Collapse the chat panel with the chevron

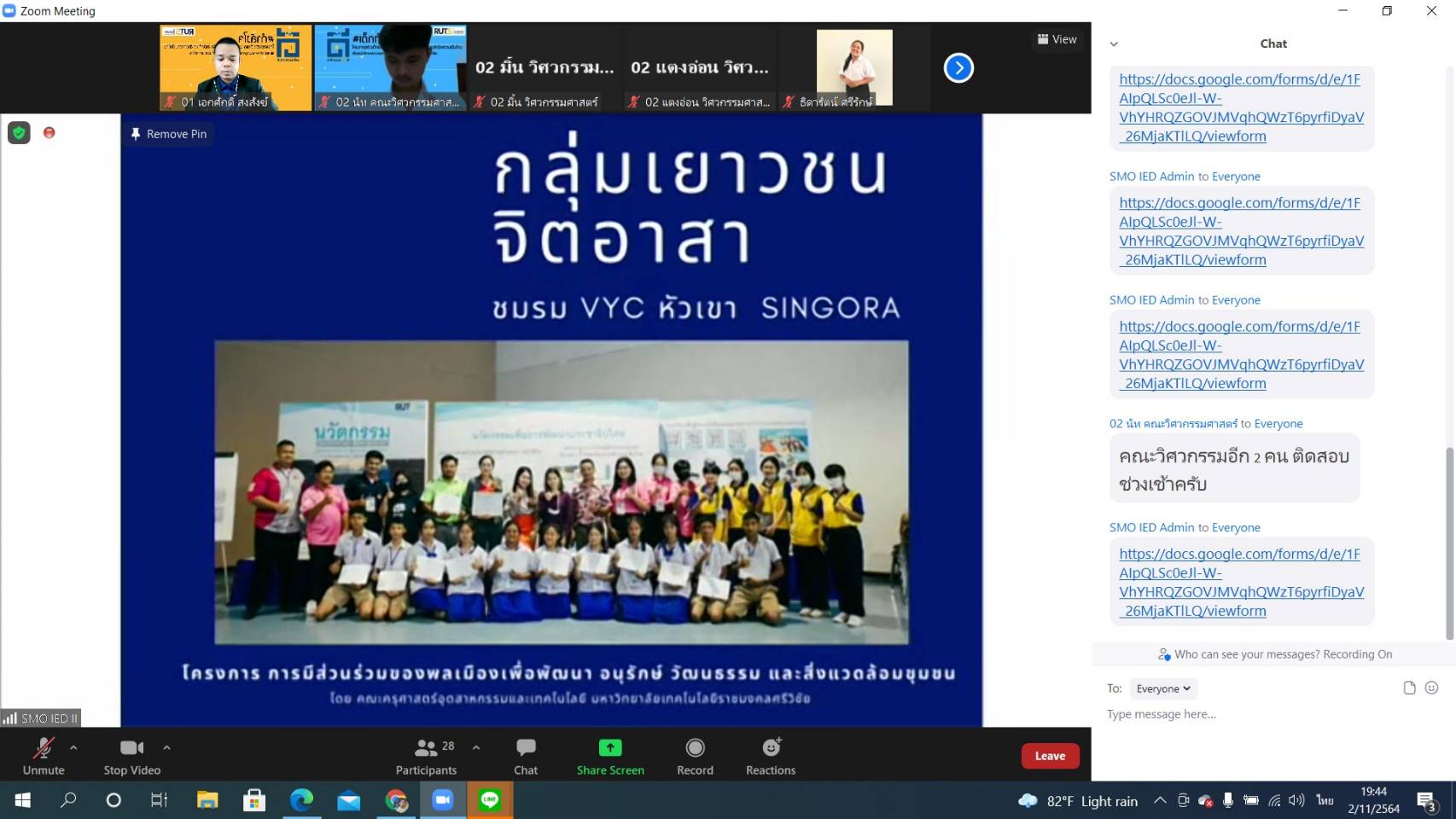click(1114, 44)
